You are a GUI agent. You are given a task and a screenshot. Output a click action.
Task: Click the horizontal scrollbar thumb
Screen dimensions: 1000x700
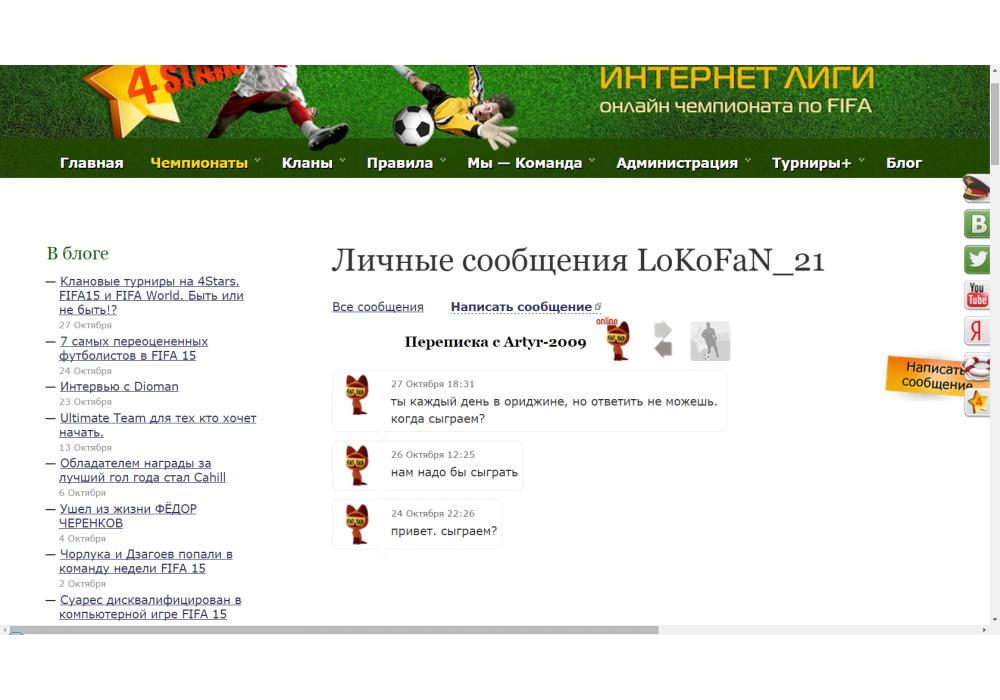(x=334, y=630)
